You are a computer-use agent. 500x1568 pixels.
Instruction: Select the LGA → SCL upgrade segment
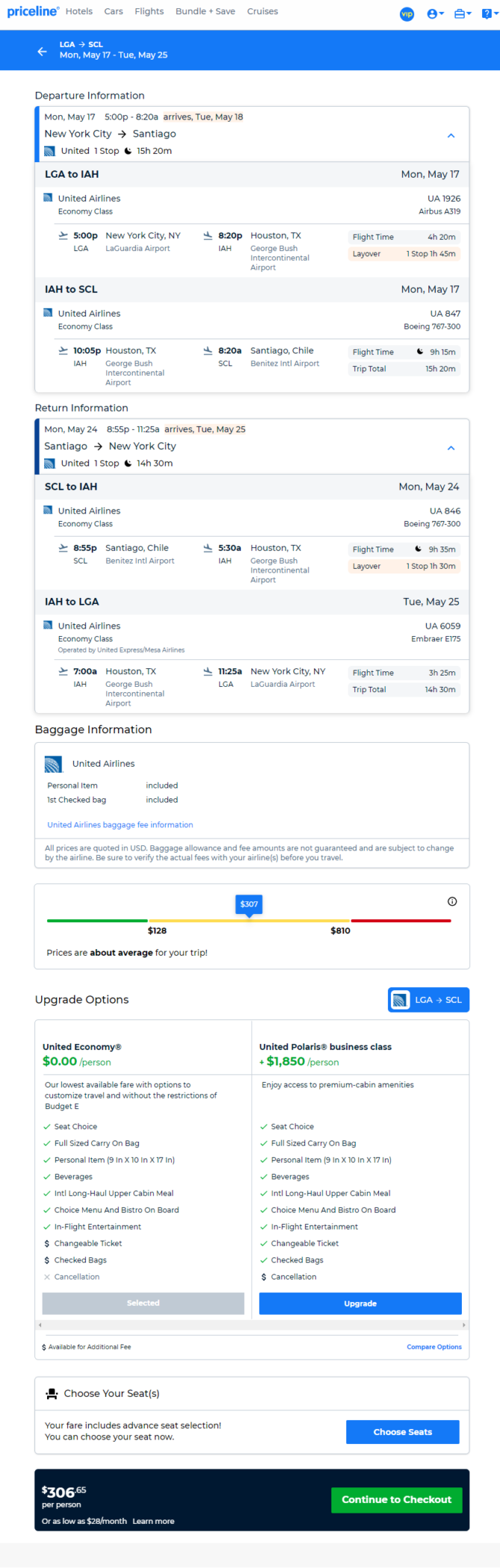pos(429,1000)
